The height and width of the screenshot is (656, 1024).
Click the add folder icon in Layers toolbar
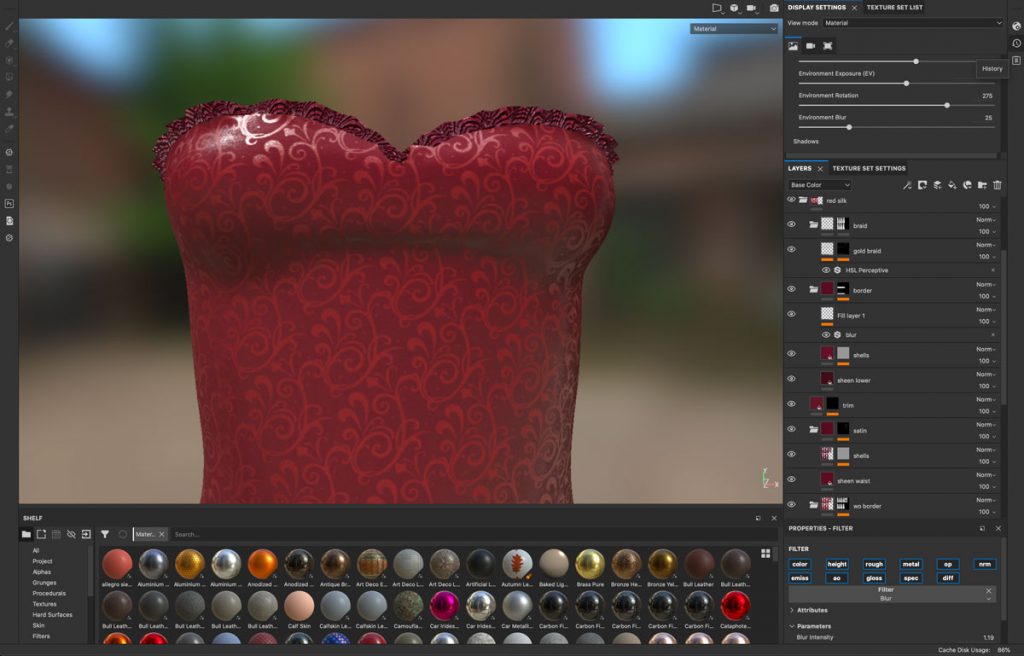point(982,185)
